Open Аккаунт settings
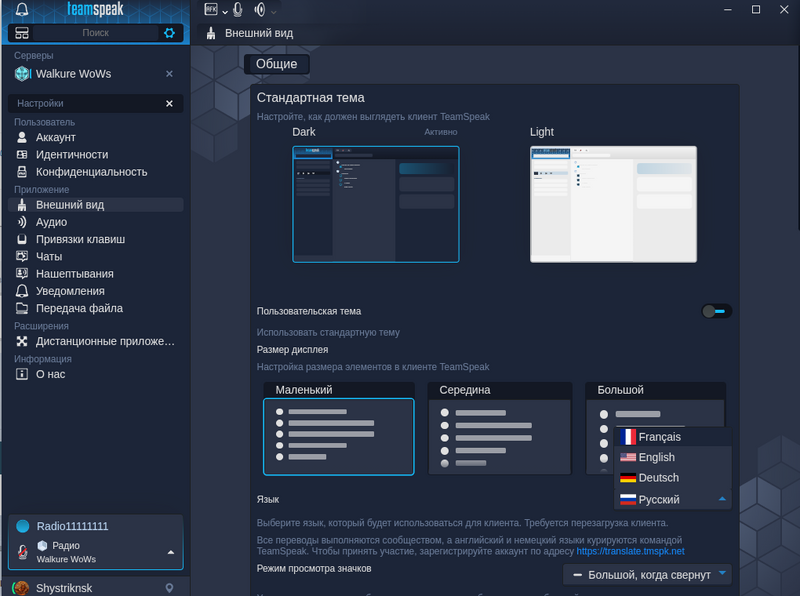Image resolution: width=800 pixels, height=596 pixels. tap(95, 137)
